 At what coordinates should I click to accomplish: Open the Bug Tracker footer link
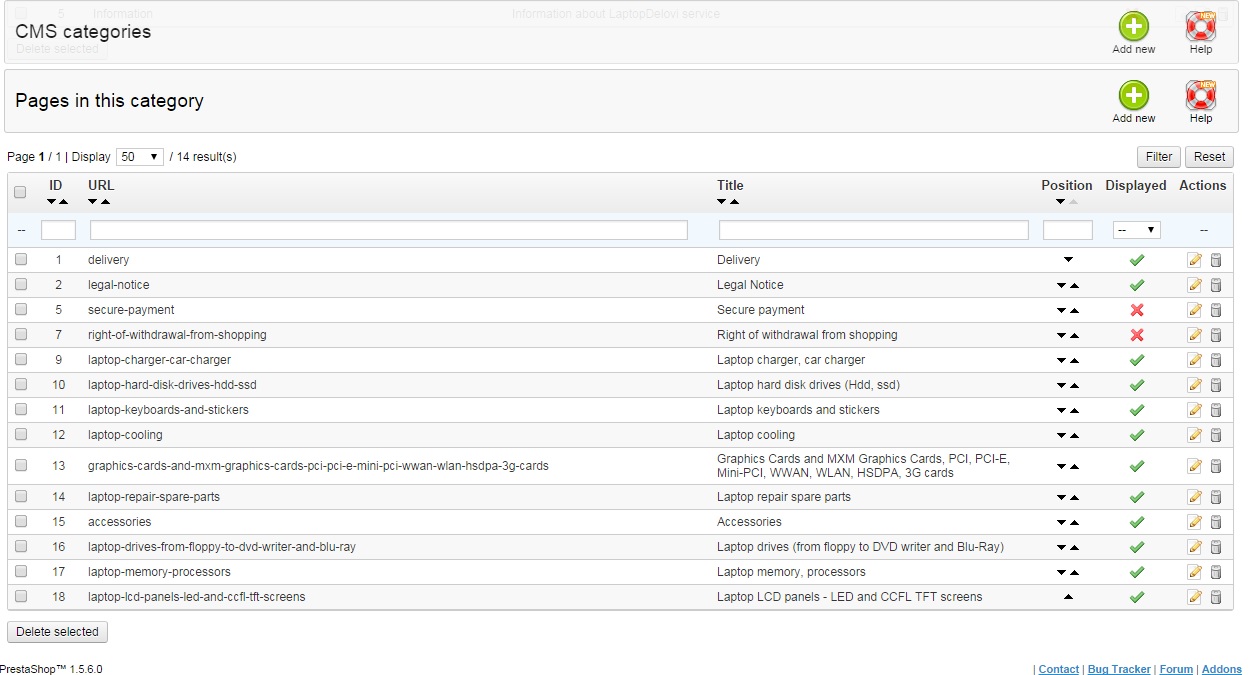click(1119, 669)
